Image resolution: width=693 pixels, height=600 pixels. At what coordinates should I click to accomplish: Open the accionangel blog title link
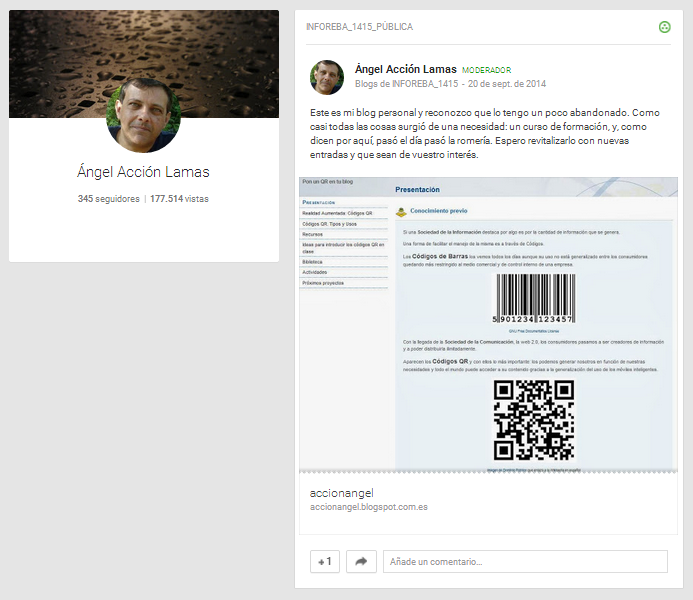point(341,493)
